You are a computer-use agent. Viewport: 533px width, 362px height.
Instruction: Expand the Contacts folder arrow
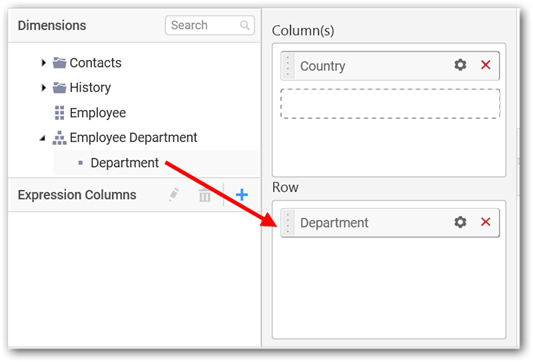pyautogui.click(x=43, y=63)
